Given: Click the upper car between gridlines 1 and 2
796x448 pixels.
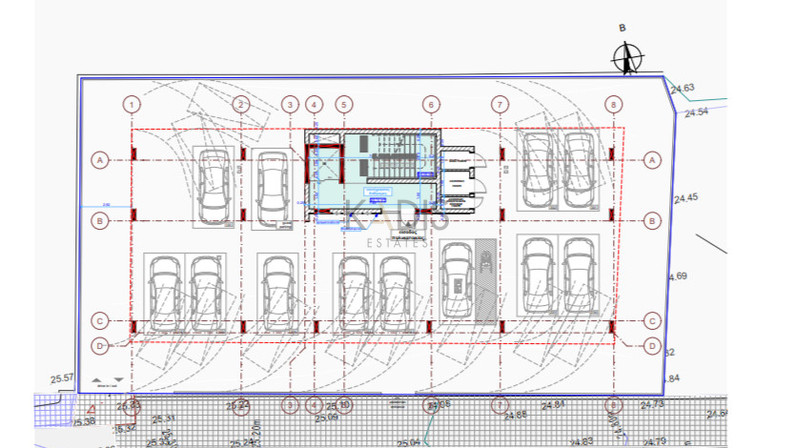Looking at the screenshot, I should point(212,187).
